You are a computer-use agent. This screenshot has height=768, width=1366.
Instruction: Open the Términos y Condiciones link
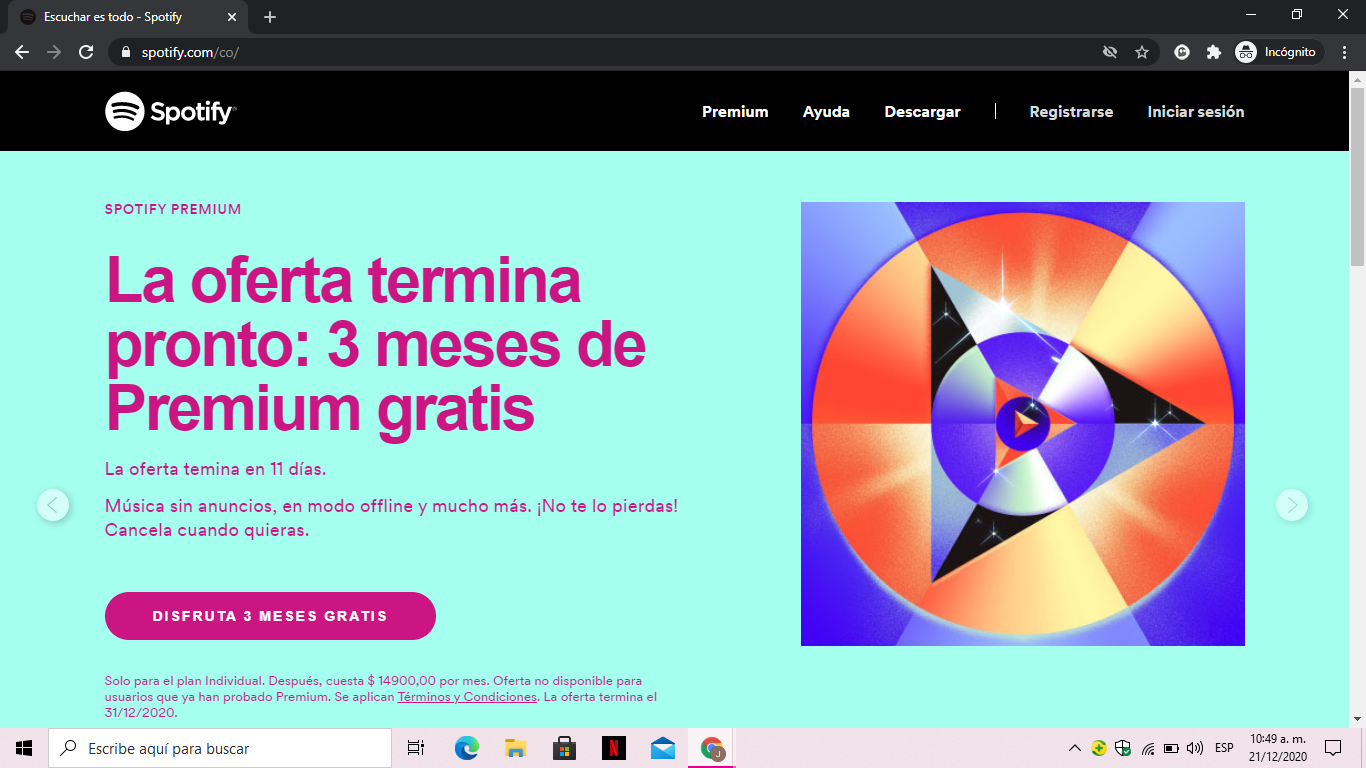tap(468, 697)
